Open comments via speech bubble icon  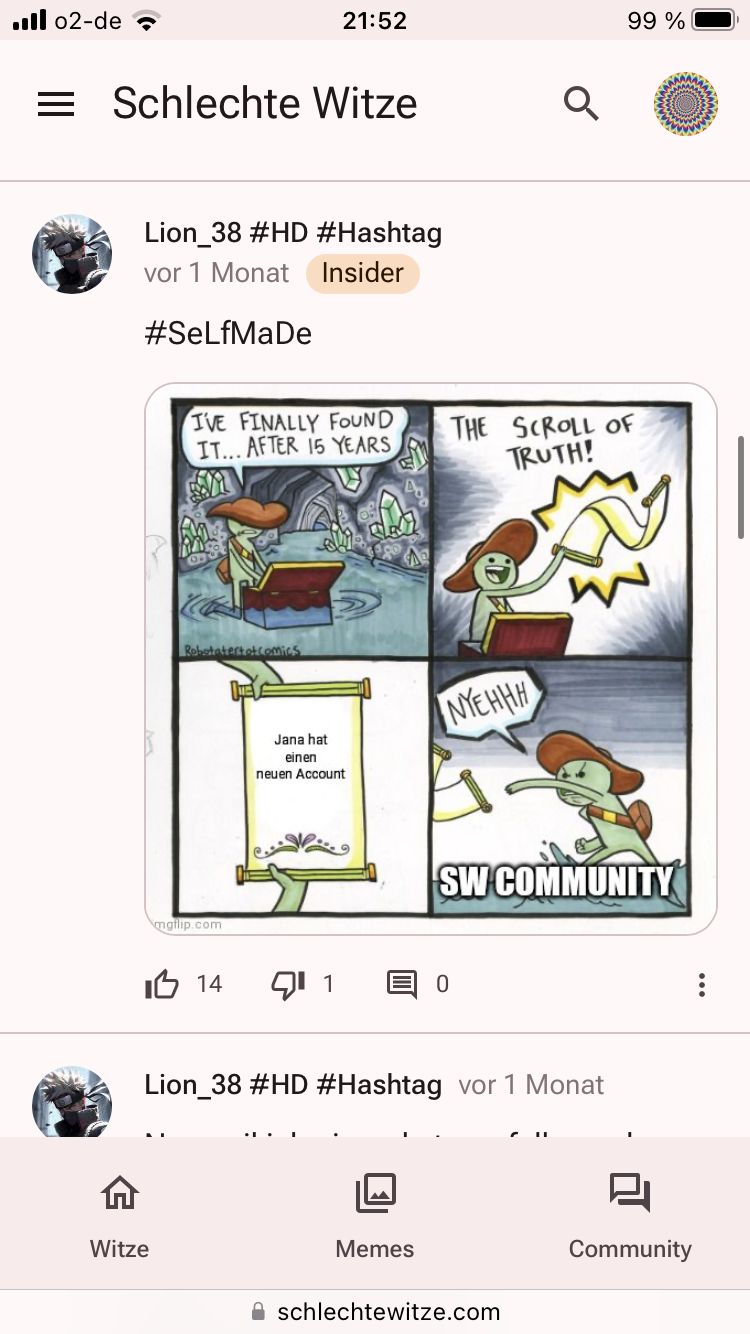pyautogui.click(x=402, y=985)
